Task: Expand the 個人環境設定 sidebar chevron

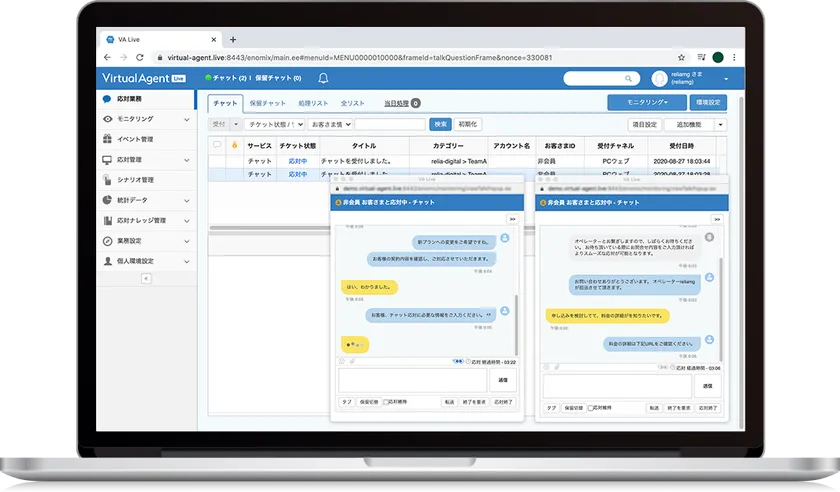Action: pos(186,262)
